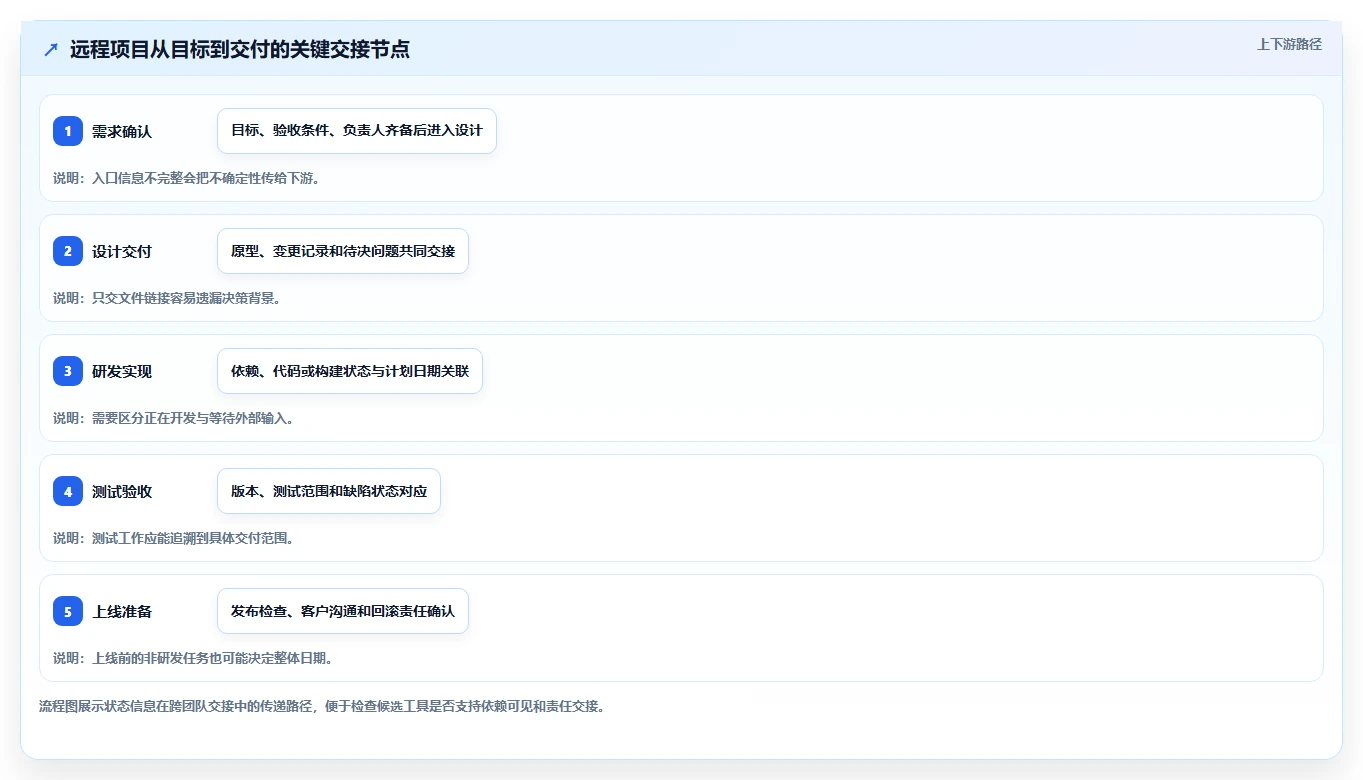Click the arrow icon beside the flowchart title
1363x780 pixels.
pyautogui.click(x=51, y=50)
